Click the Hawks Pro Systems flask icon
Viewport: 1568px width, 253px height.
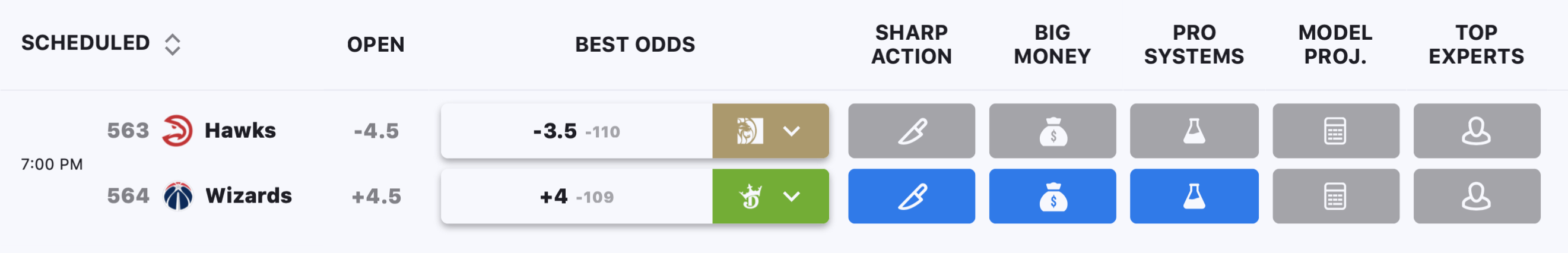coord(1194,131)
